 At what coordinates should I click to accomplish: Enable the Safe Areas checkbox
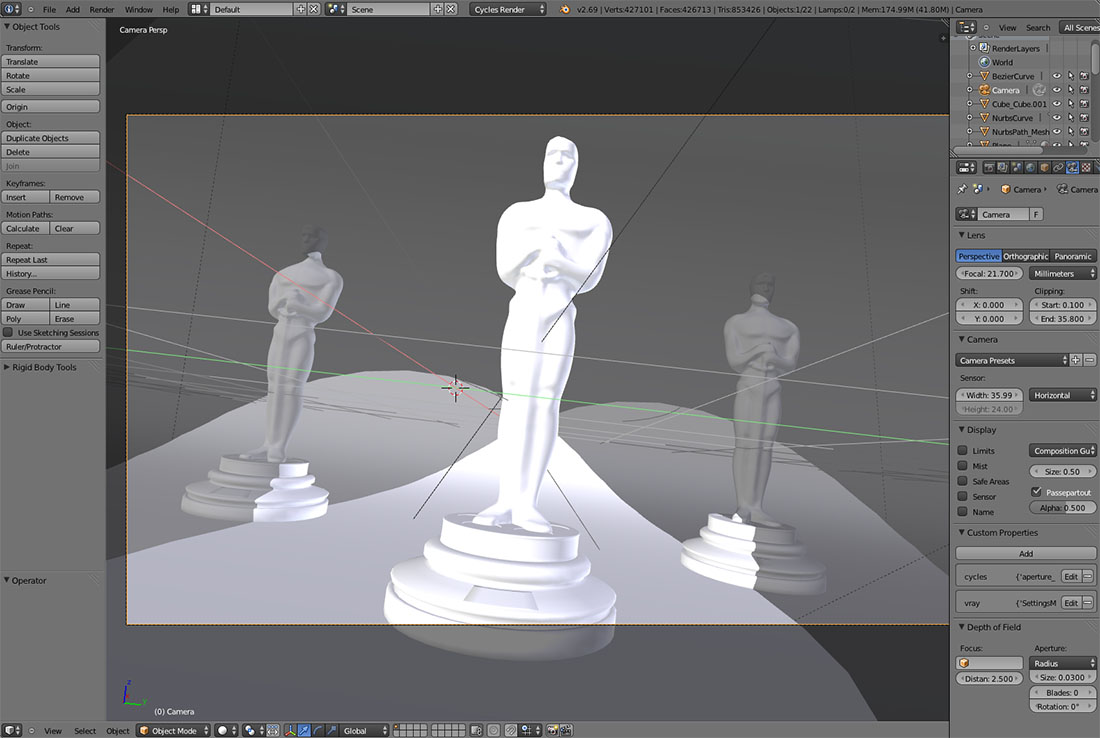click(962, 481)
